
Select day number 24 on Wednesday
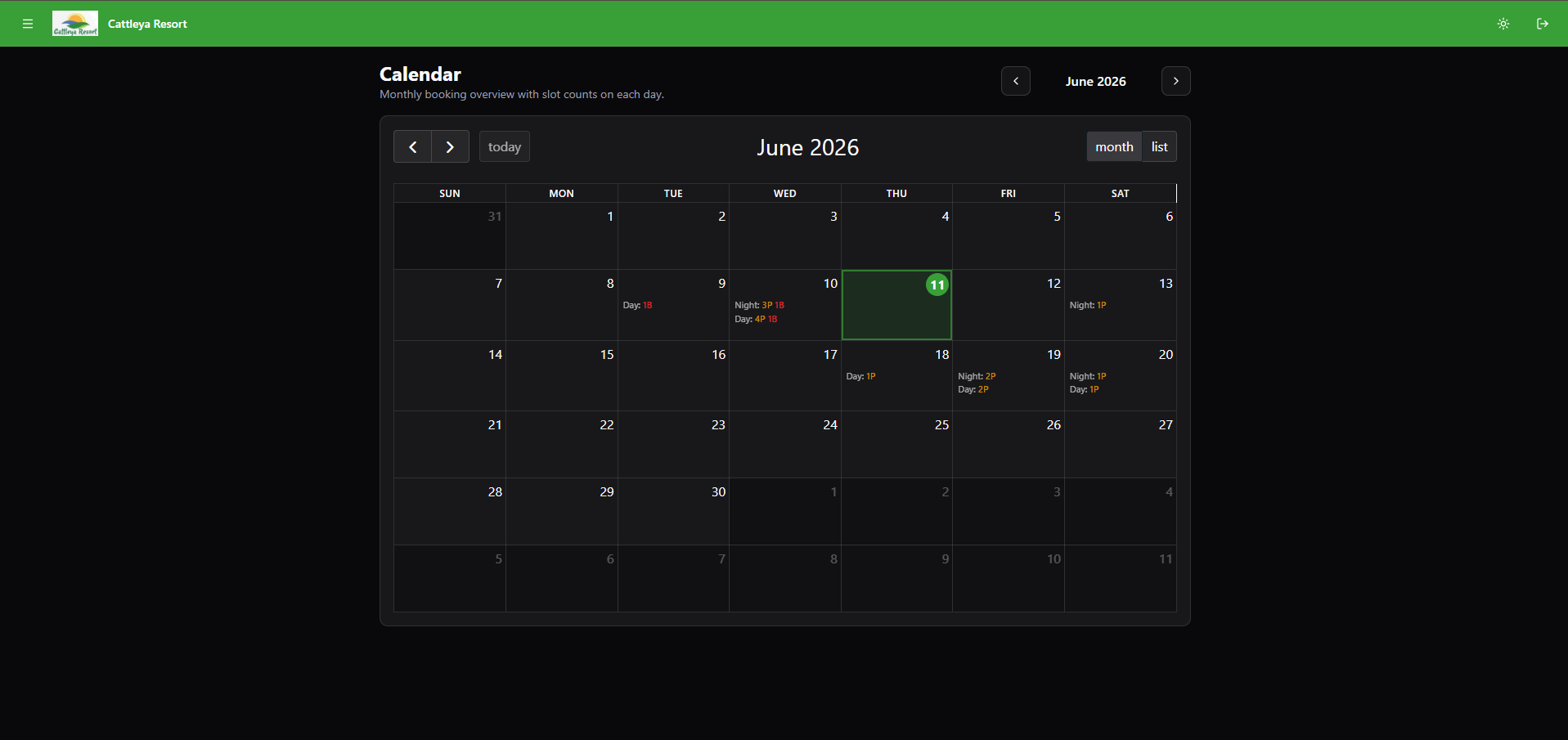[x=830, y=424]
